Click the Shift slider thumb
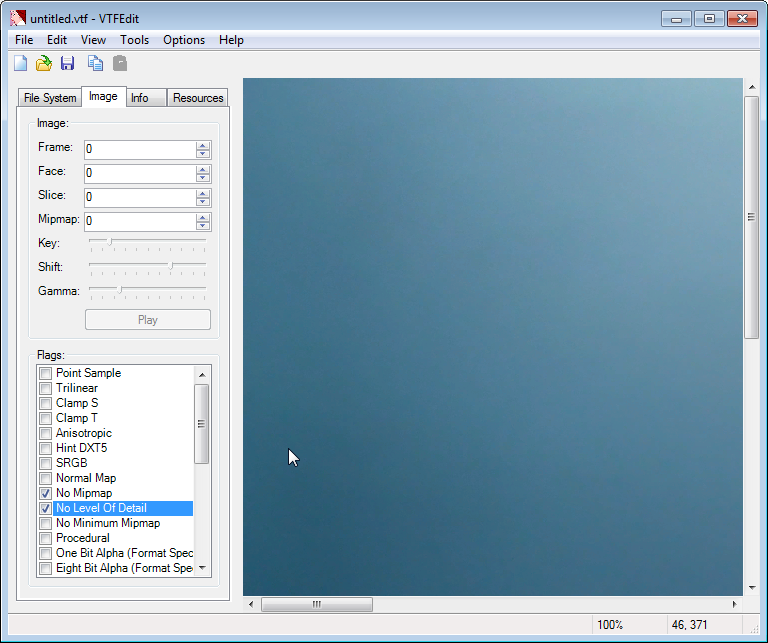The height and width of the screenshot is (643, 768). pos(170,265)
